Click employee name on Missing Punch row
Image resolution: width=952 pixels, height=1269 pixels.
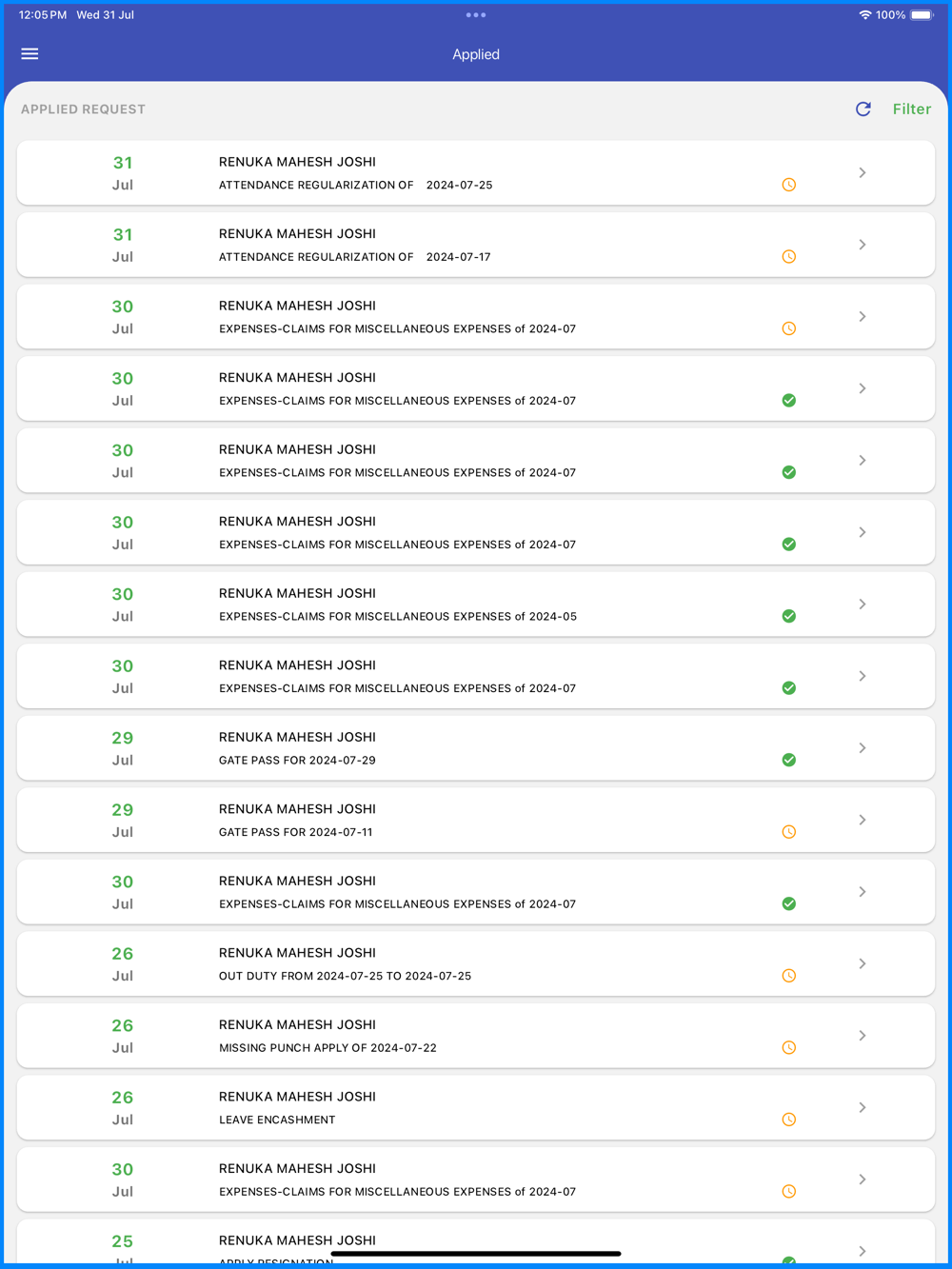[x=297, y=1024]
